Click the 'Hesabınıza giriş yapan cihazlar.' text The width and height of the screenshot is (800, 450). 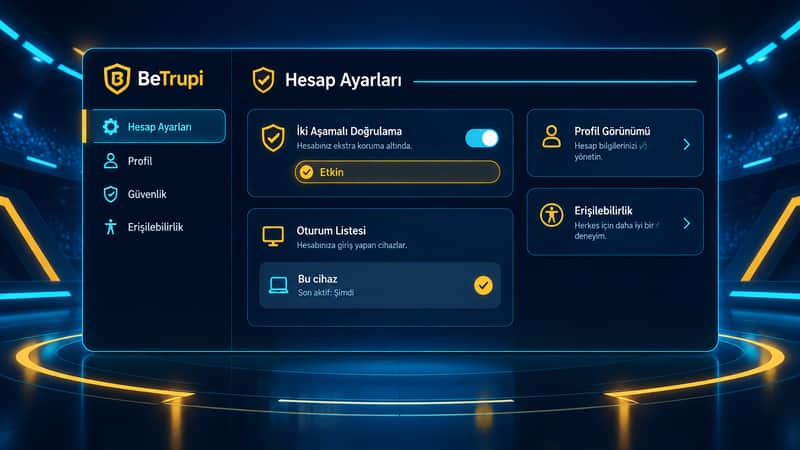[x=352, y=245]
